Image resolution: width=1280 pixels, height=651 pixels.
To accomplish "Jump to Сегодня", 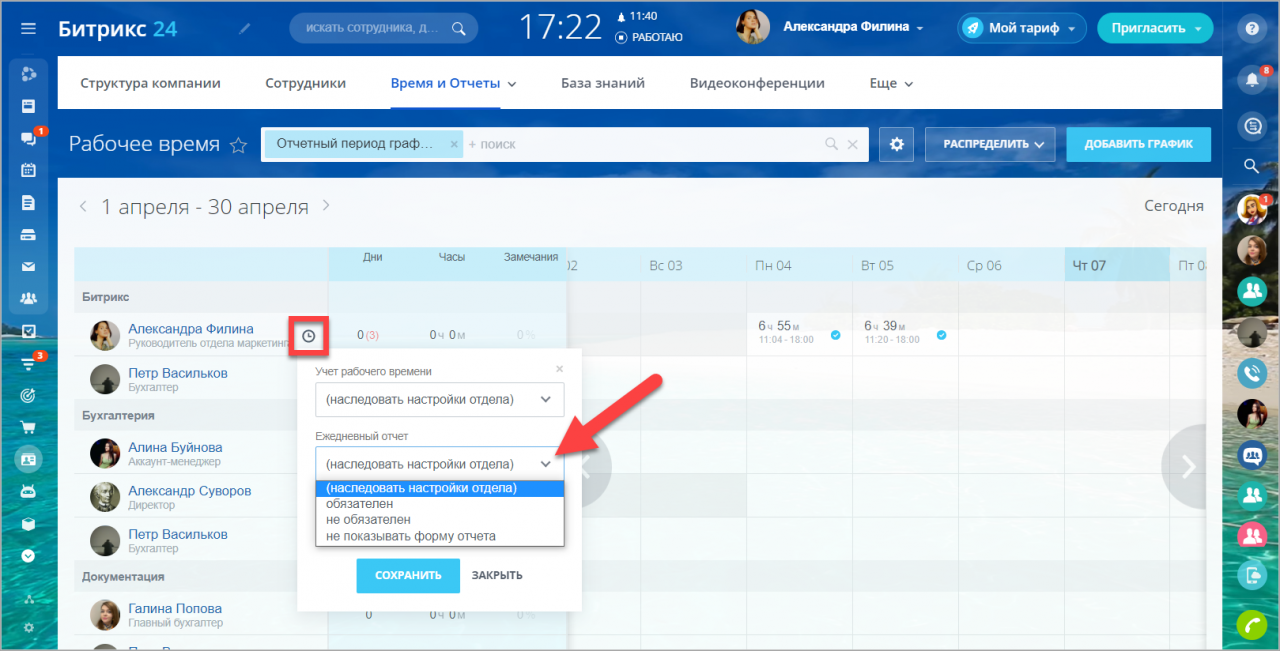I will click(x=1174, y=206).
